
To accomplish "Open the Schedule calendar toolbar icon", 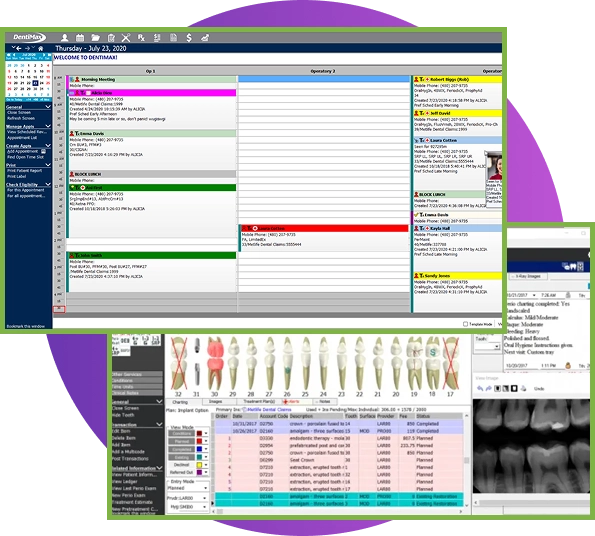I will (x=80, y=38).
